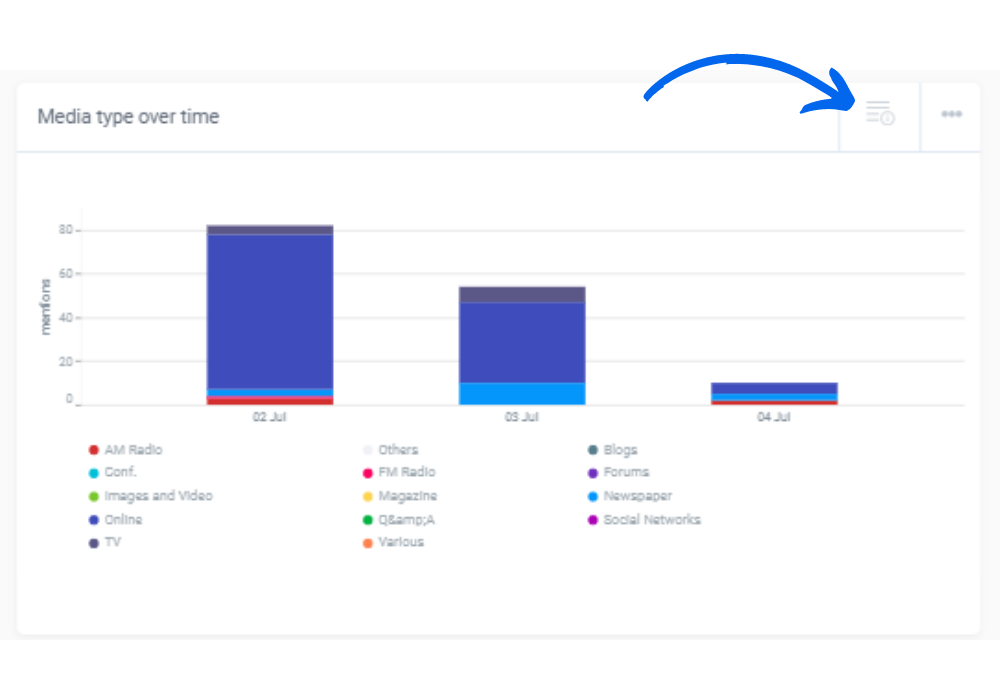The height and width of the screenshot is (700, 1000).
Task: Open the three-dots widget options menu
Action: pos(952,114)
